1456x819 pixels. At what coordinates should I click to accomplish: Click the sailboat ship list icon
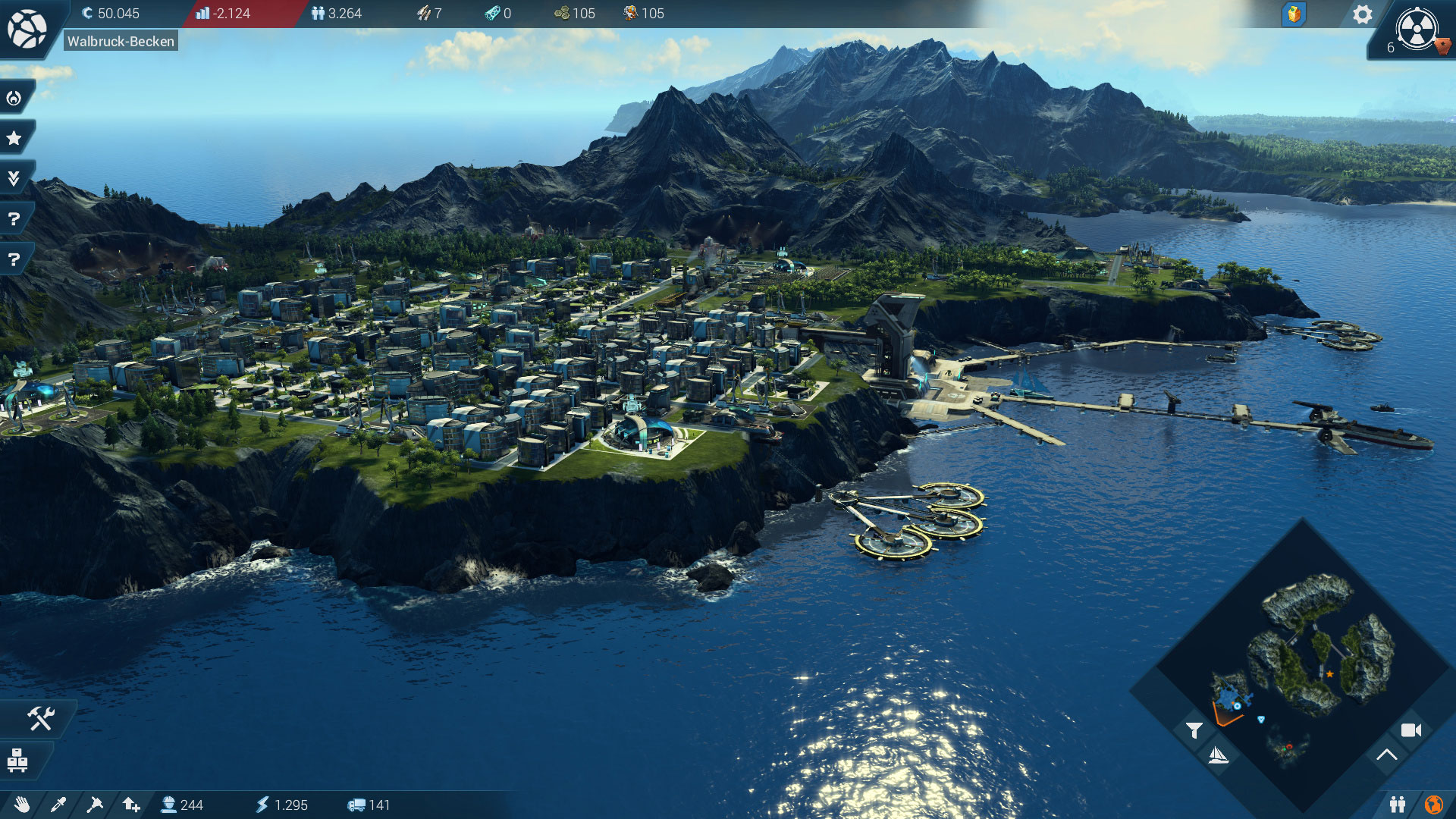(x=1218, y=755)
